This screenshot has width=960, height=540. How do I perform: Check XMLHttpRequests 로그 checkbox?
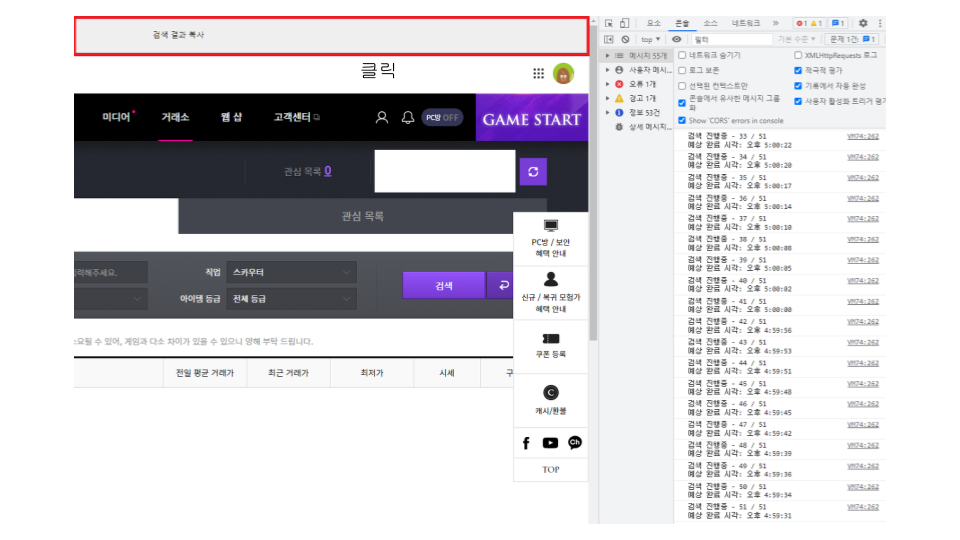pyautogui.click(x=798, y=56)
